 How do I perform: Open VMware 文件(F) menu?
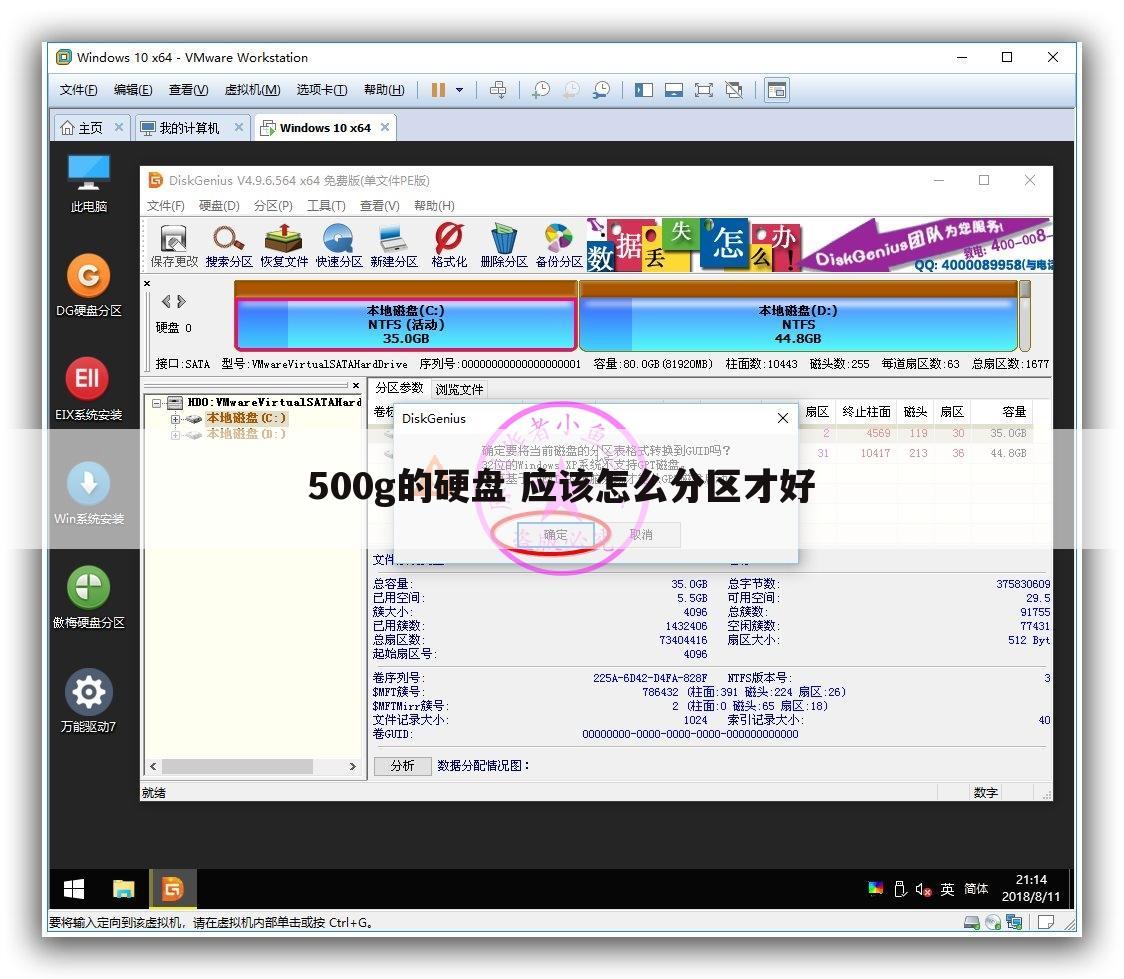pyautogui.click(x=78, y=90)
